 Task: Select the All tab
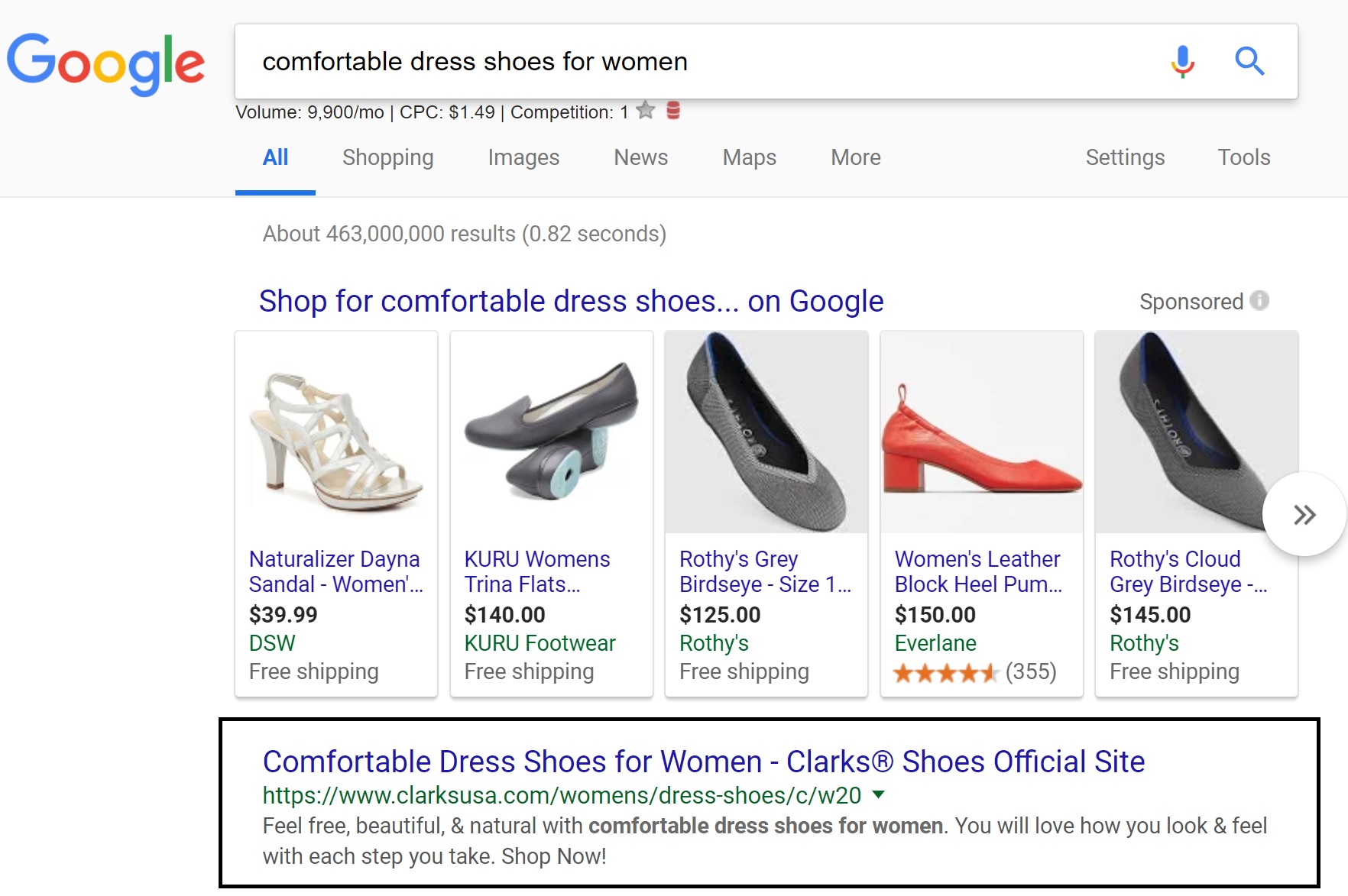pos(275,157)
